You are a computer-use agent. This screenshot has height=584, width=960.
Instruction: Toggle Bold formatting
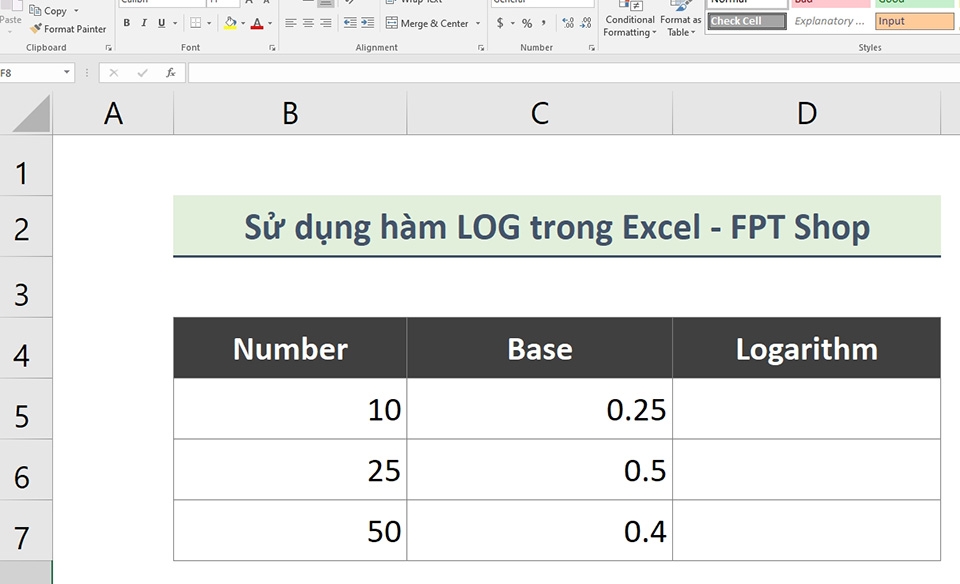(127, 23)
